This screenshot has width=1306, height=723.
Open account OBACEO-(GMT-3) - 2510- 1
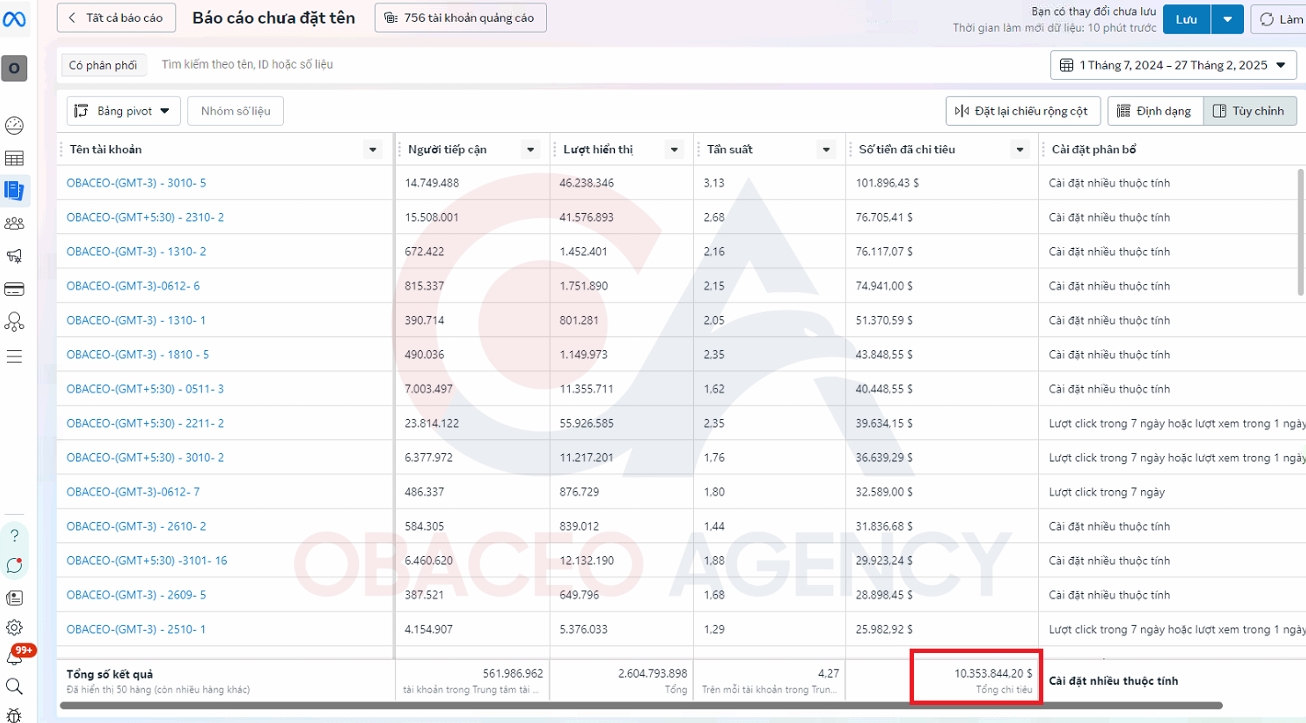[136, 629]
